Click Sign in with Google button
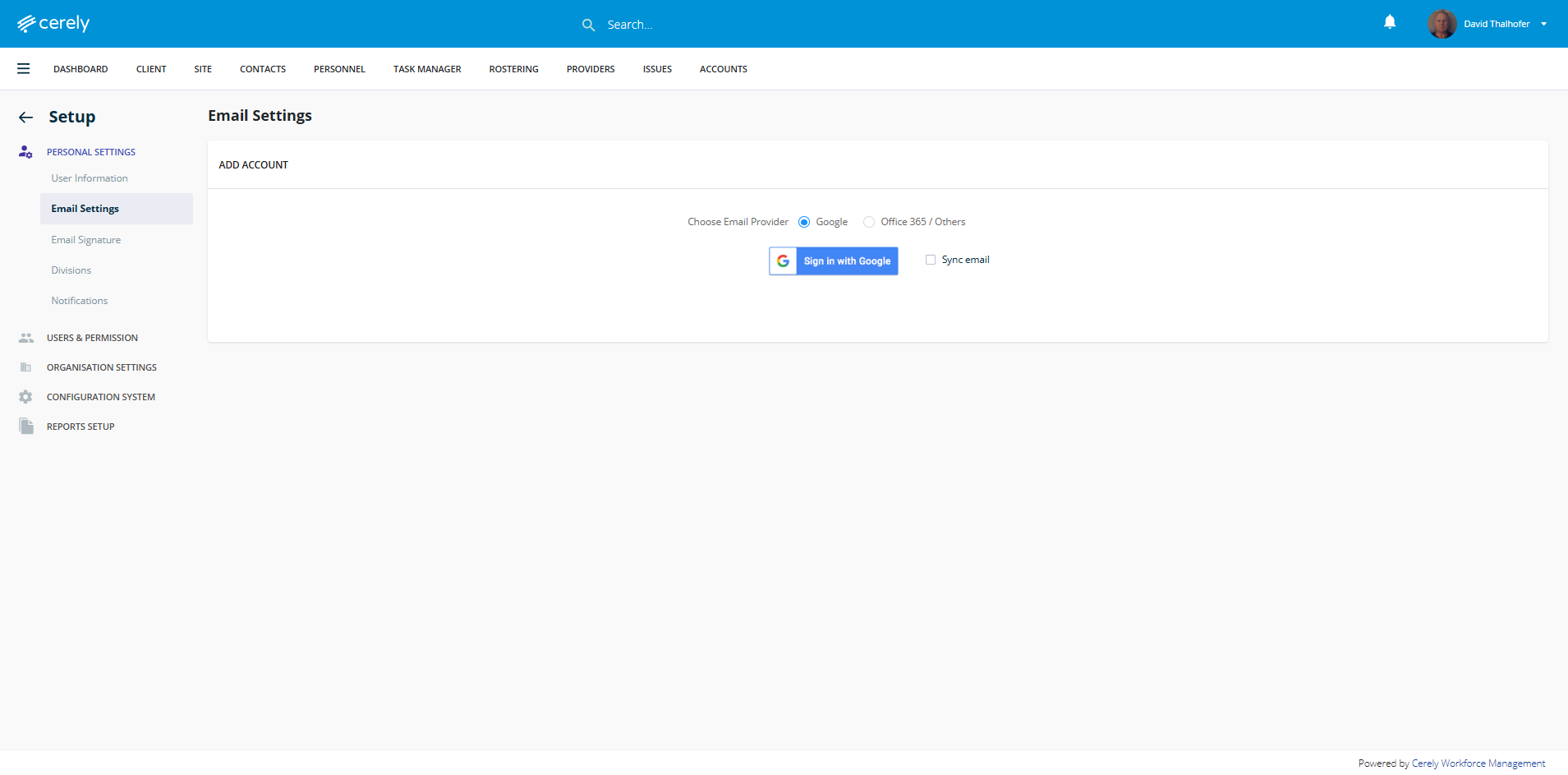1568x775 pixels. tap(834, 261)
